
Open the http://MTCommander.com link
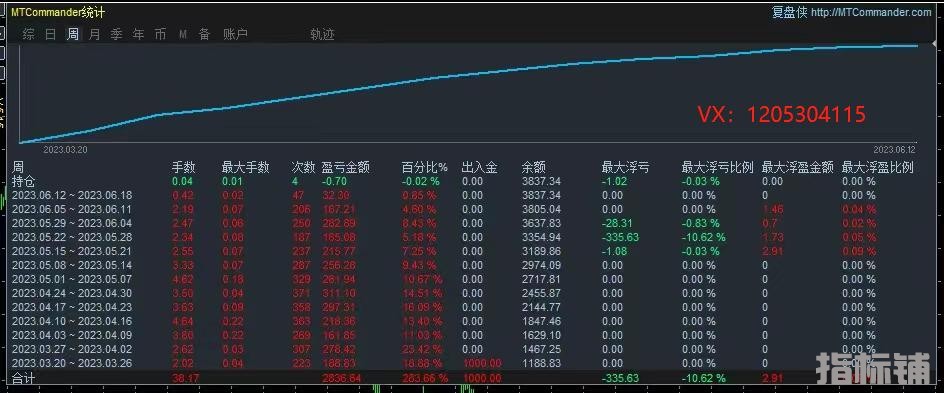point(871,12)
